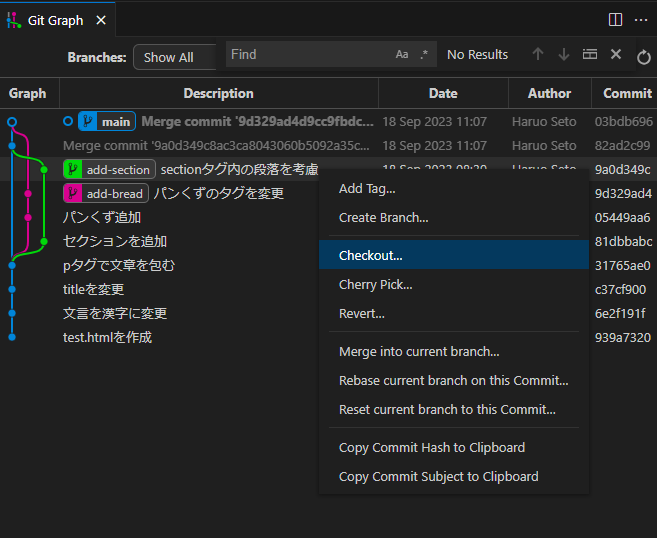Screen dimensions: 657x538
Task: Click the Author column header
Action: coord(549,93)
